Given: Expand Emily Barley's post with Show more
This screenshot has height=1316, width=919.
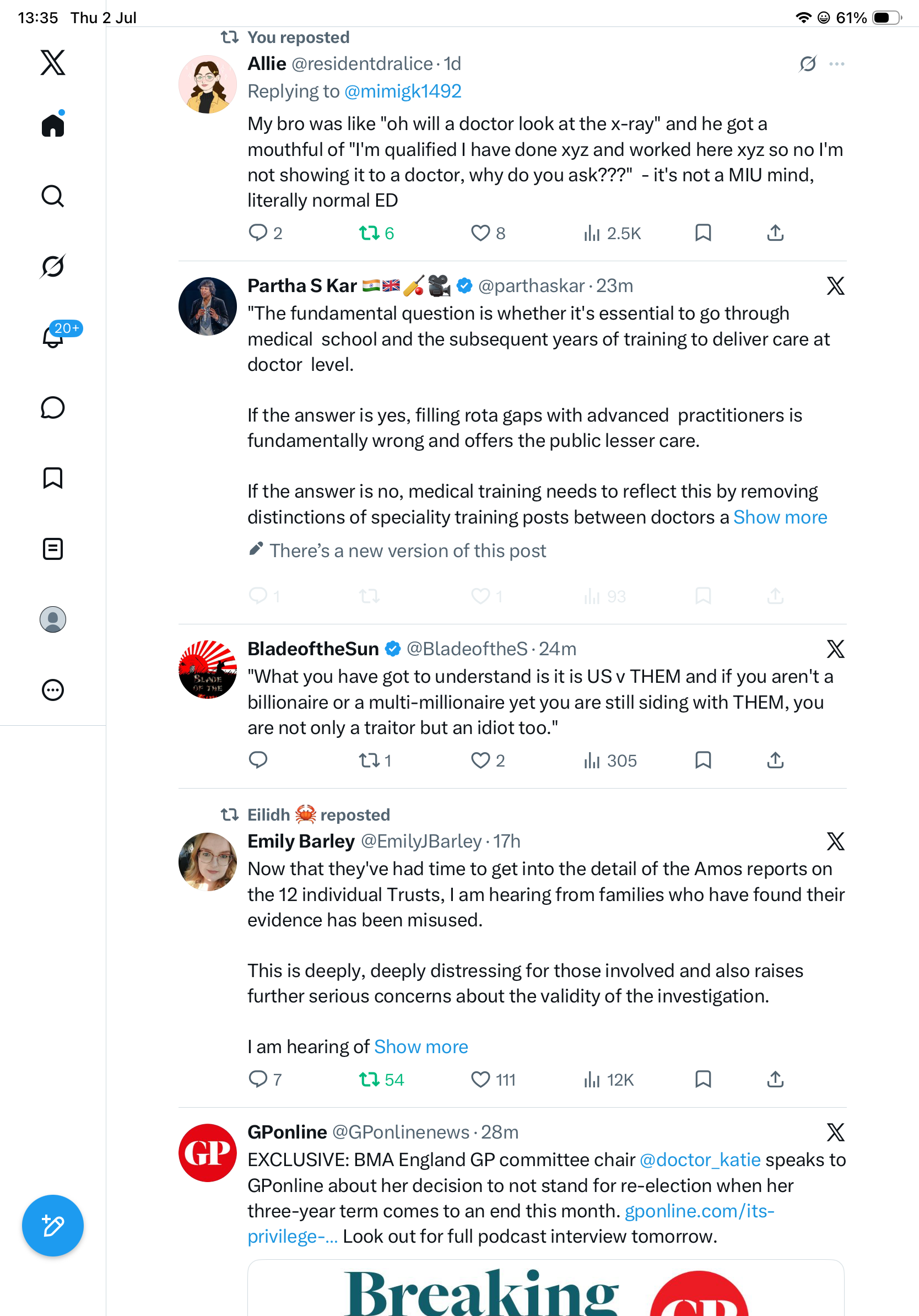Looking at the screenshot, I should pyautogui.click(x=421, y=1047).
